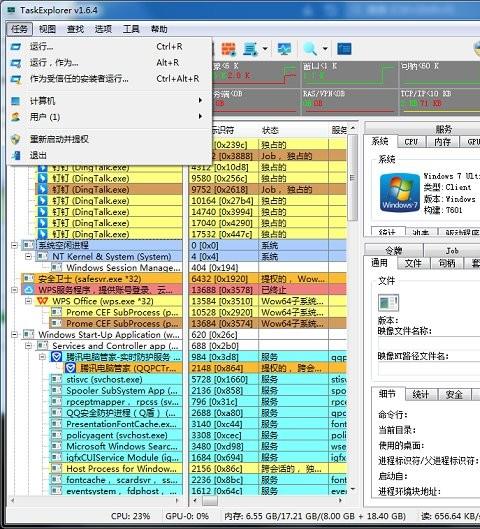Click the scroll-down arrow of process list

pyautogui.click(x=352, y=489)
